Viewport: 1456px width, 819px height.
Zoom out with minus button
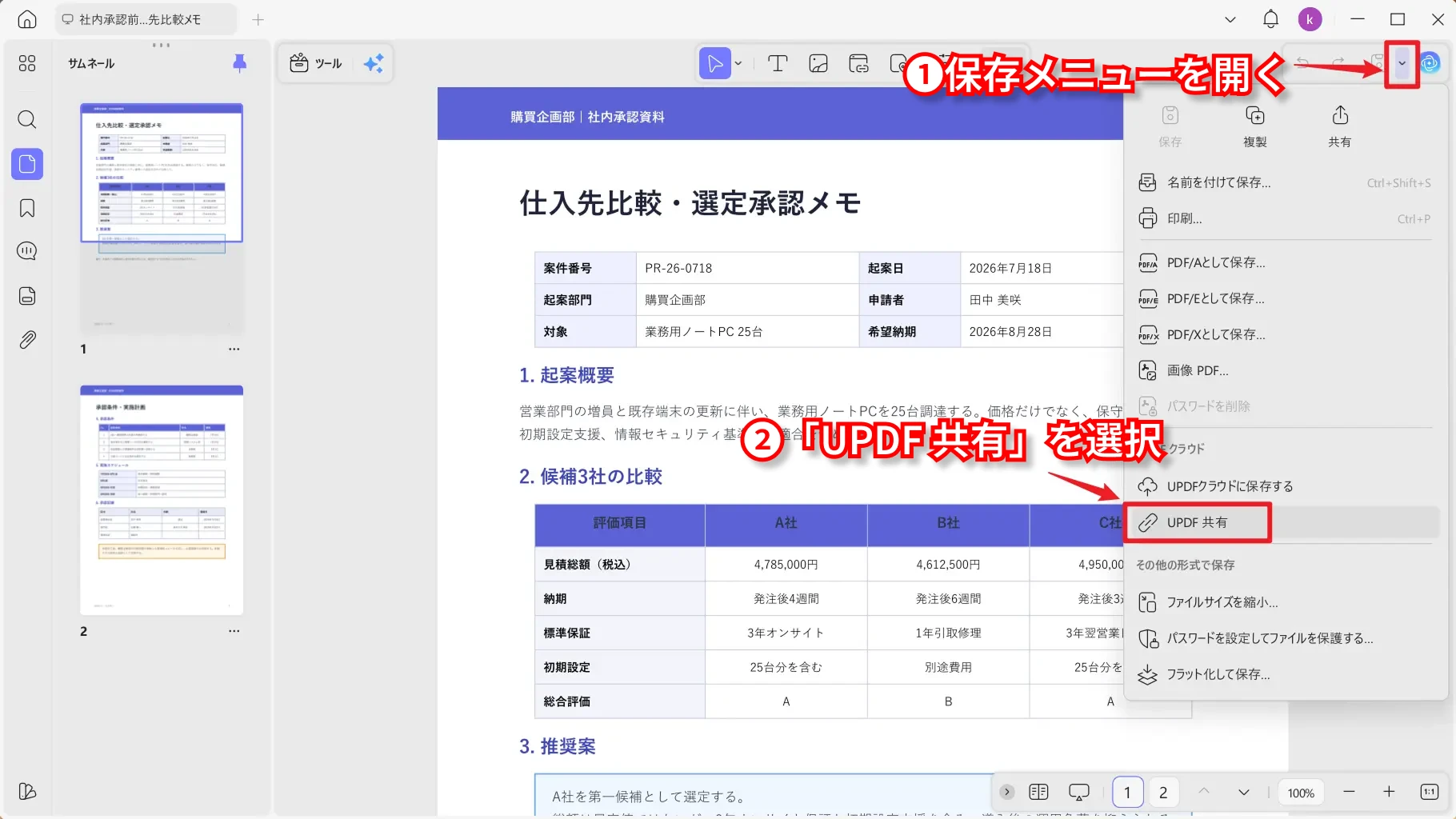click(x=1349, y=792)
